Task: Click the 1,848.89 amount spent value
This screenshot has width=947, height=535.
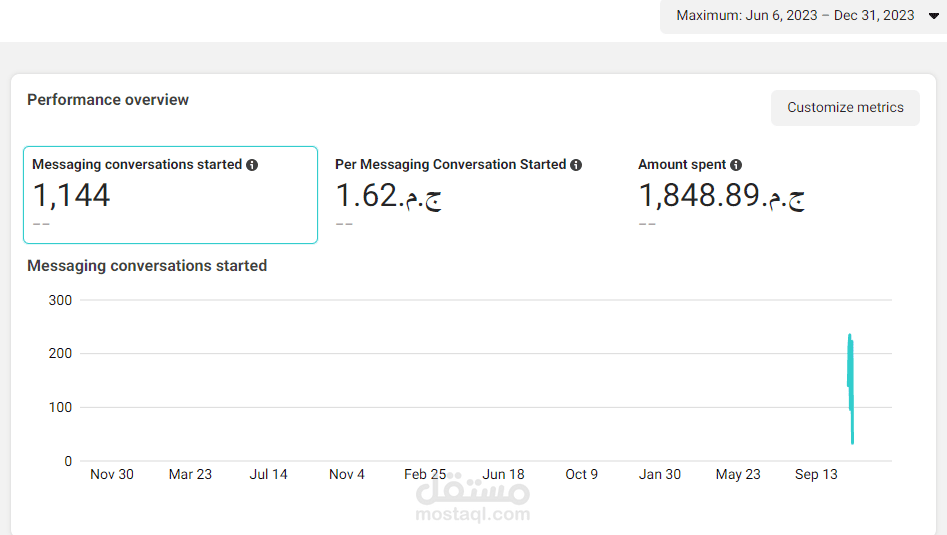Action: pos(721,196)
